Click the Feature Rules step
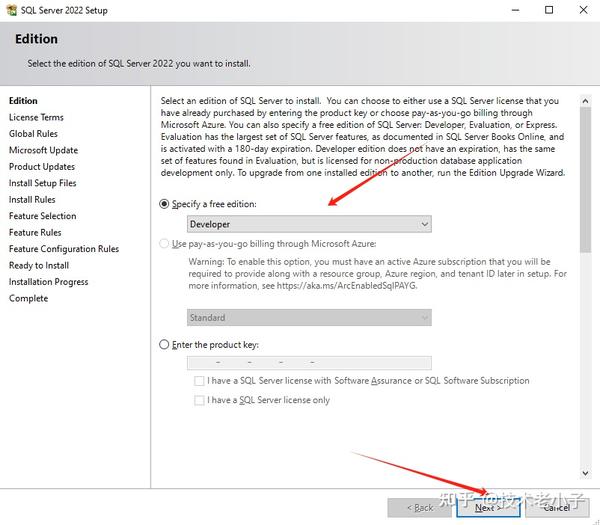The width and height of the screenshot is (600, 525). 35,232
